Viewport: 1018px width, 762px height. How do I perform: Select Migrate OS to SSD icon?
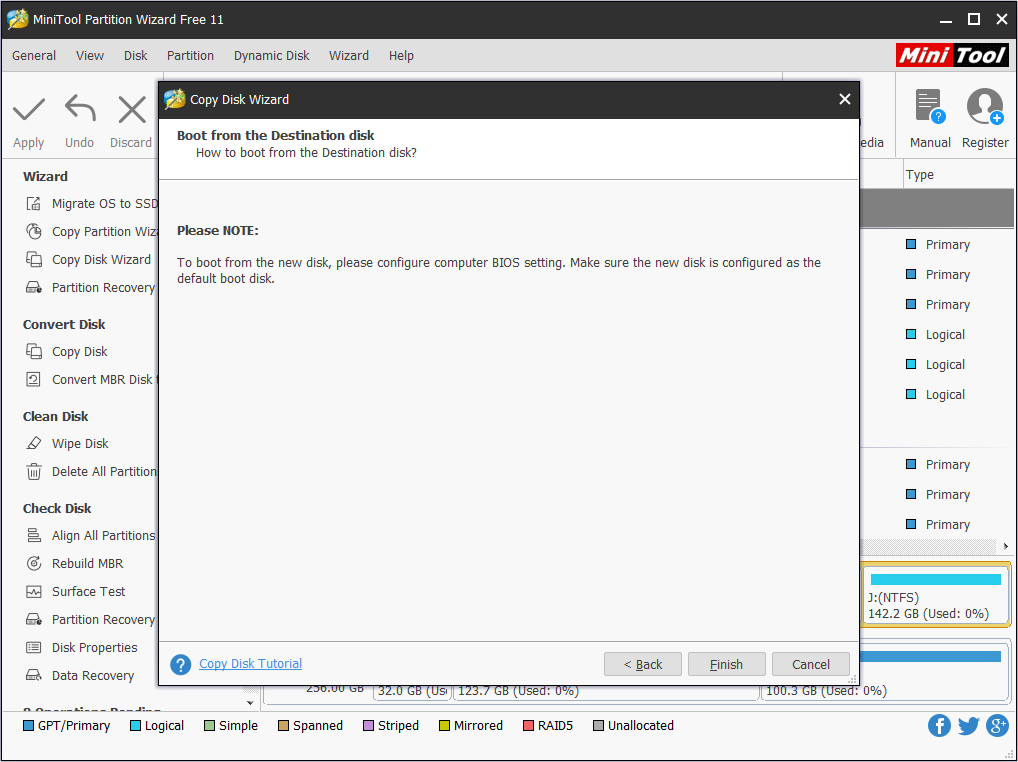point(33,204)
